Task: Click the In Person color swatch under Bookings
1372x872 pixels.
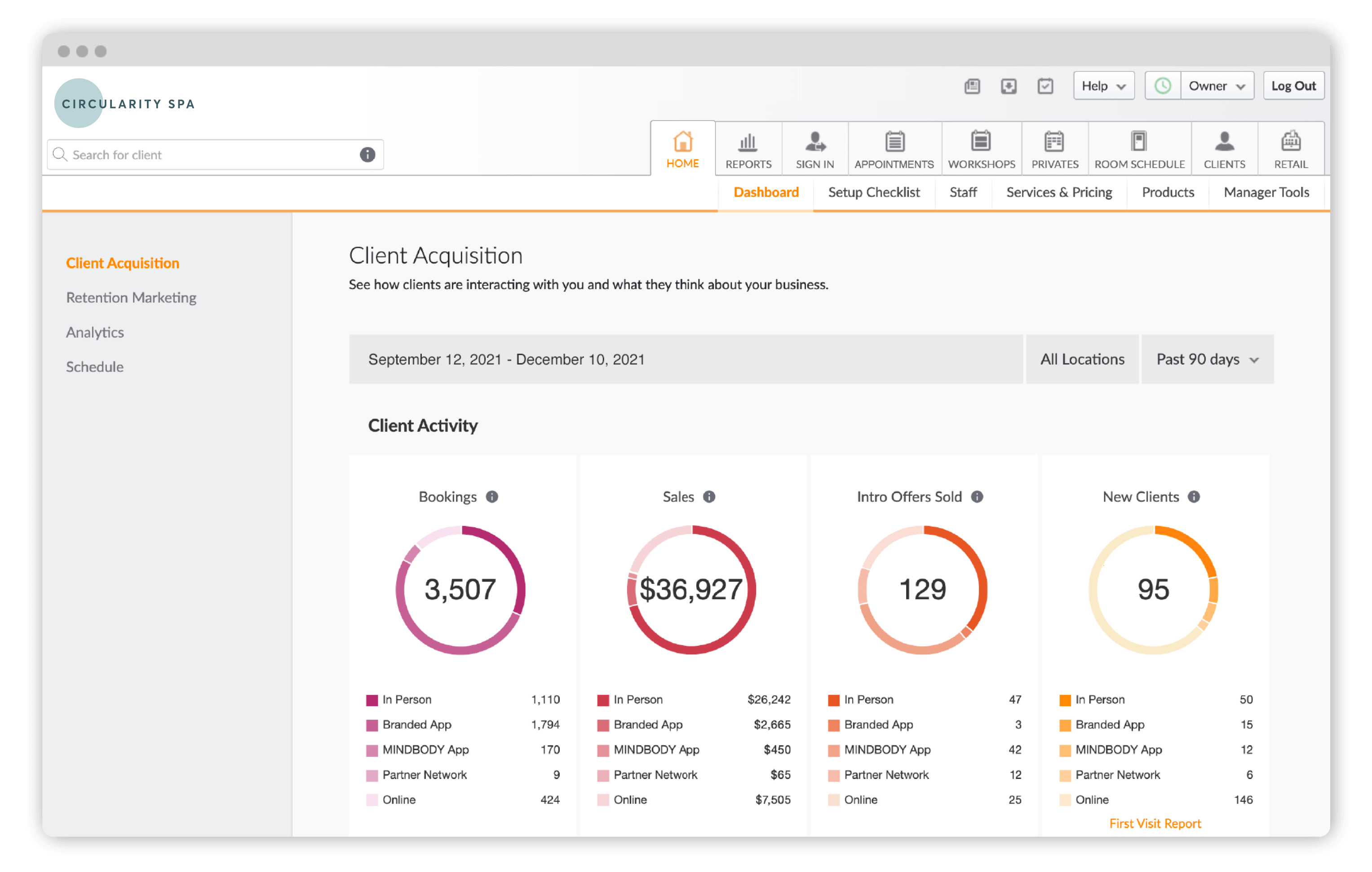Action: click(x=372, y=700)
